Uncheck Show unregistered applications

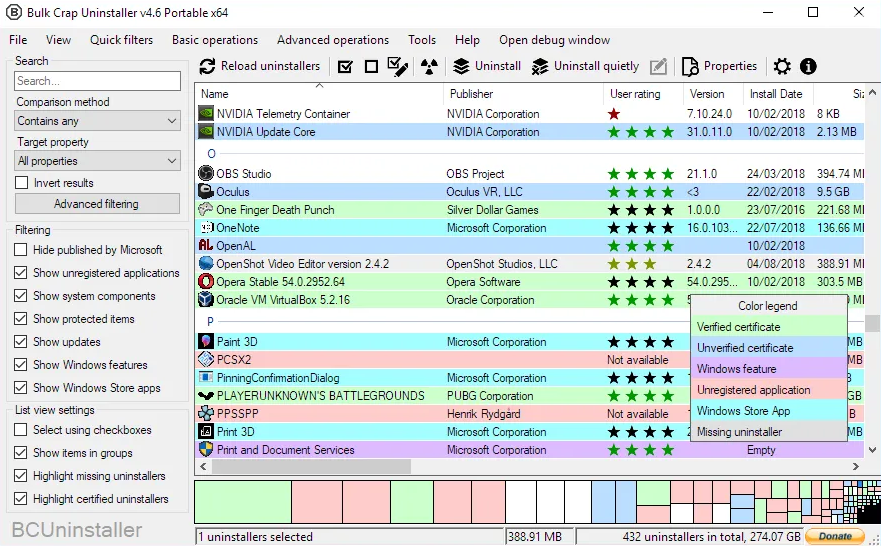tap(21, 273)
